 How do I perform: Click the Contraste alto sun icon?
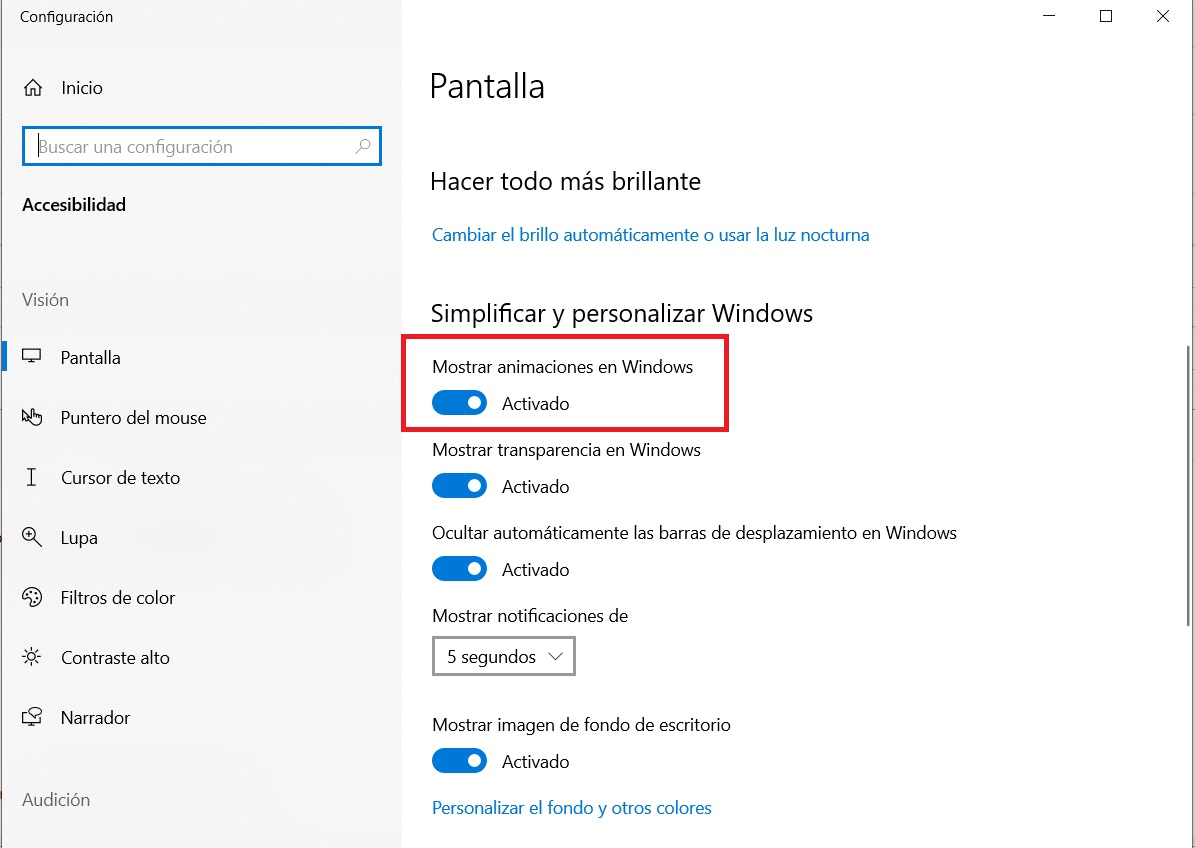coord(31,657)
